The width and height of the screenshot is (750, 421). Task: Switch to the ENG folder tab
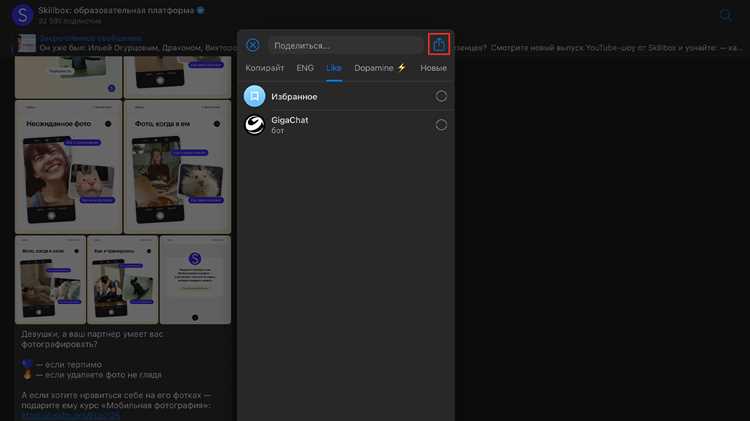(305, 68)
